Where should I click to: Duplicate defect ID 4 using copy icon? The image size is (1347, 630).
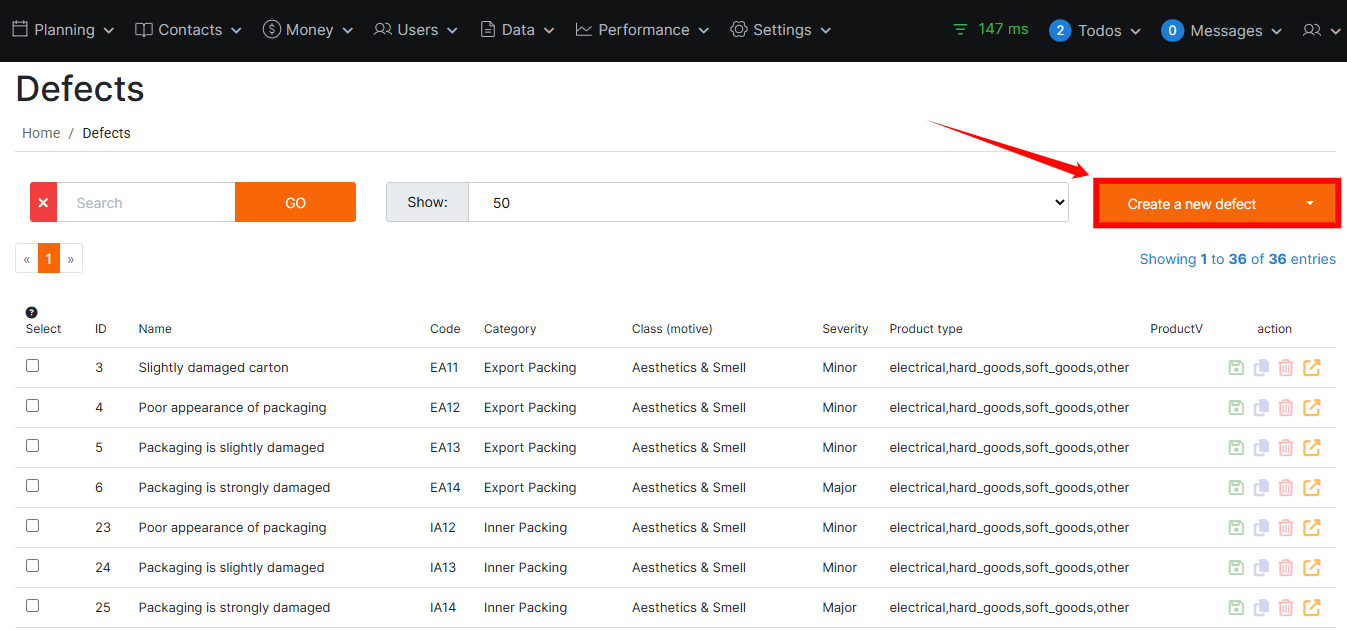pos(1261,408)
